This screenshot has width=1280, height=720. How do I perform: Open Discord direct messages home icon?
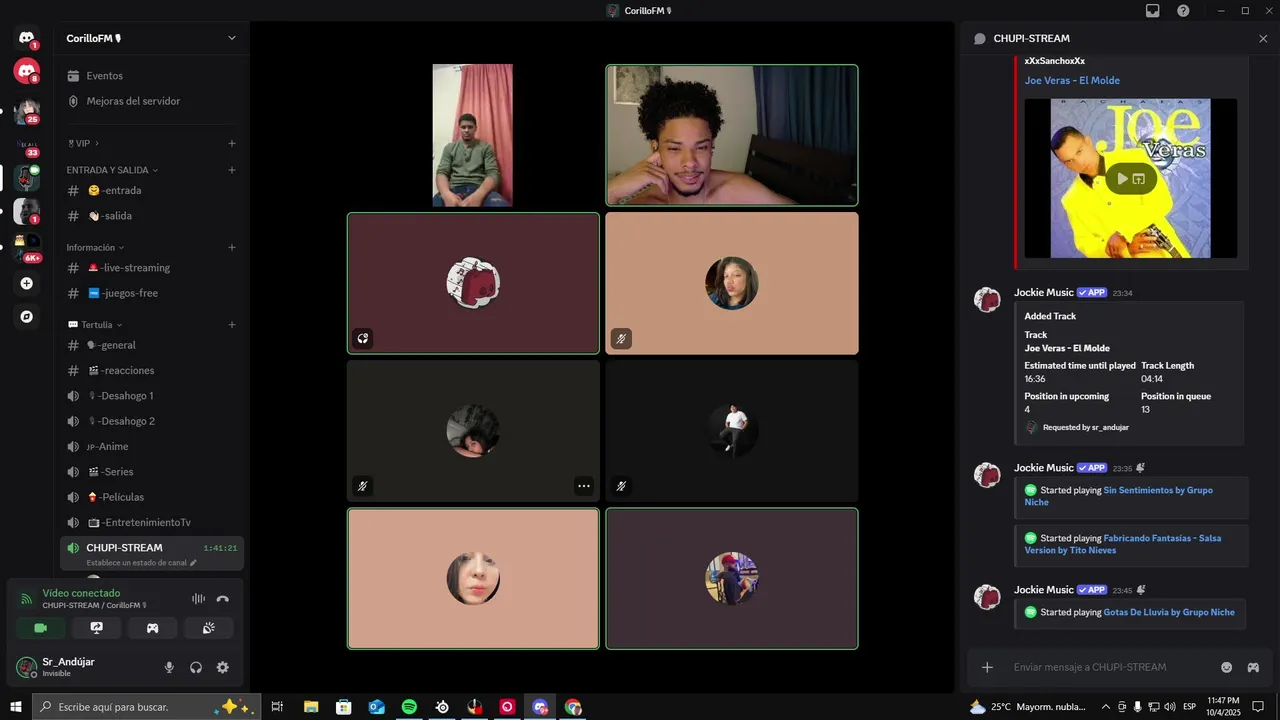click(x=26, y=38)
